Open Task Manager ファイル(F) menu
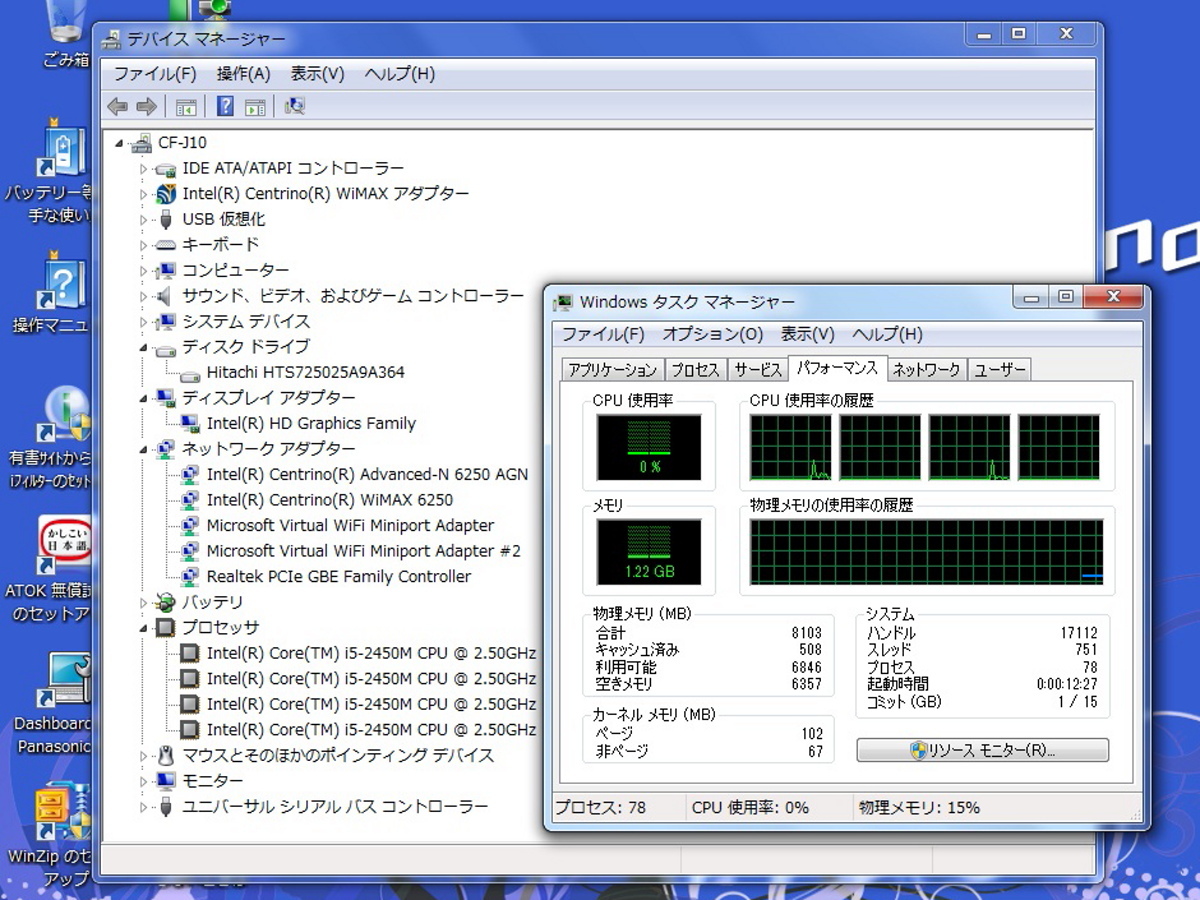This screenshot has width=1200, height=900. 603,334
